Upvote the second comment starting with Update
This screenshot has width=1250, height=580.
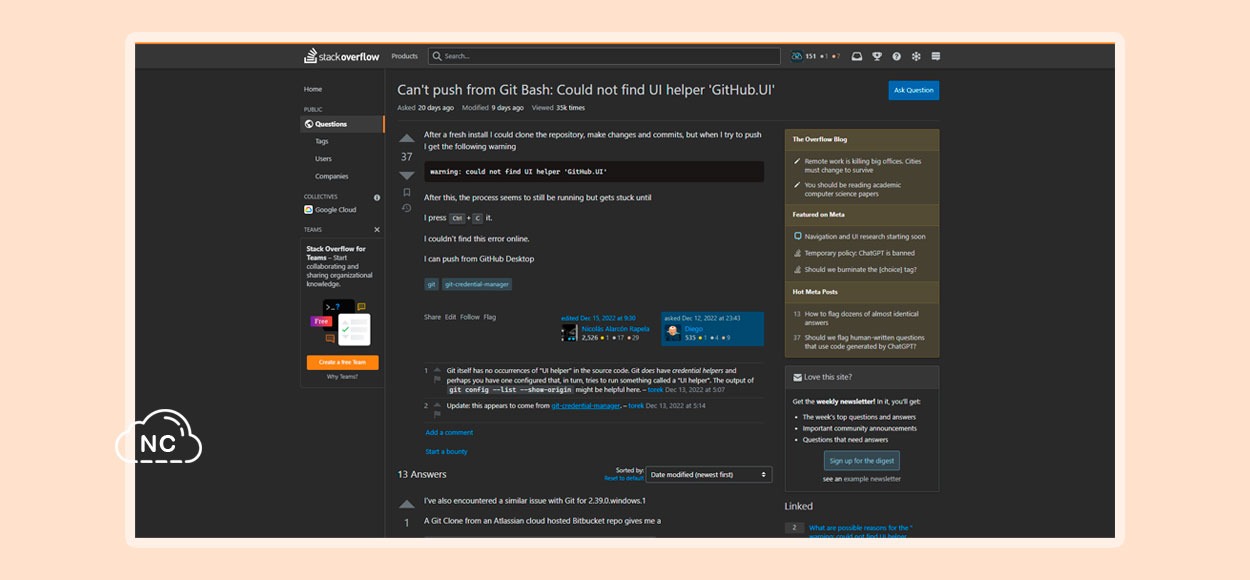[437, 404]
